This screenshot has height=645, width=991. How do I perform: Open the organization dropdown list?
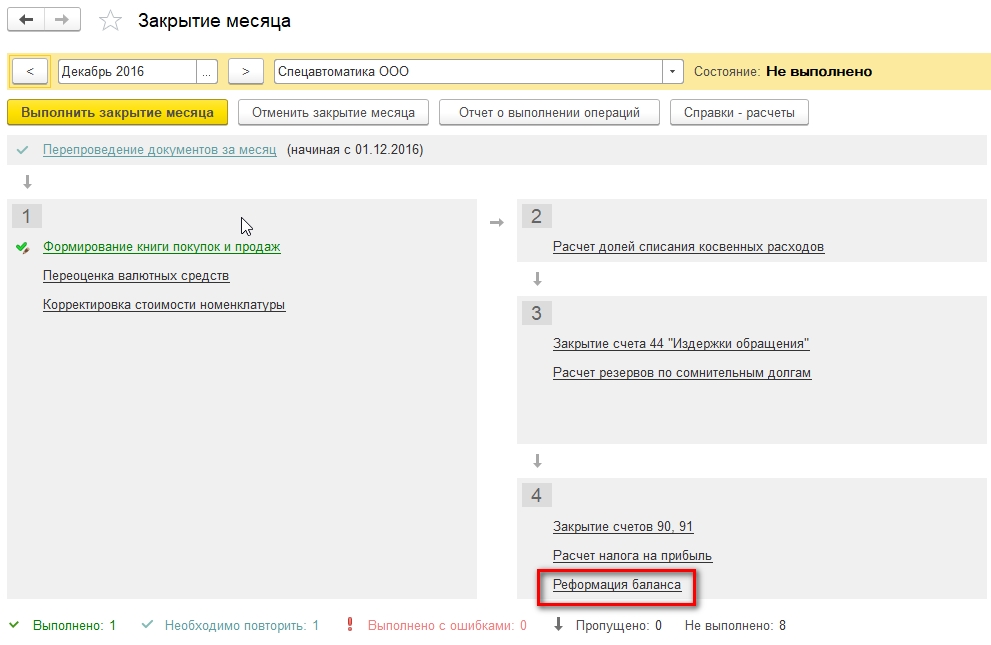pyautogui.click(x=673, y=70)
